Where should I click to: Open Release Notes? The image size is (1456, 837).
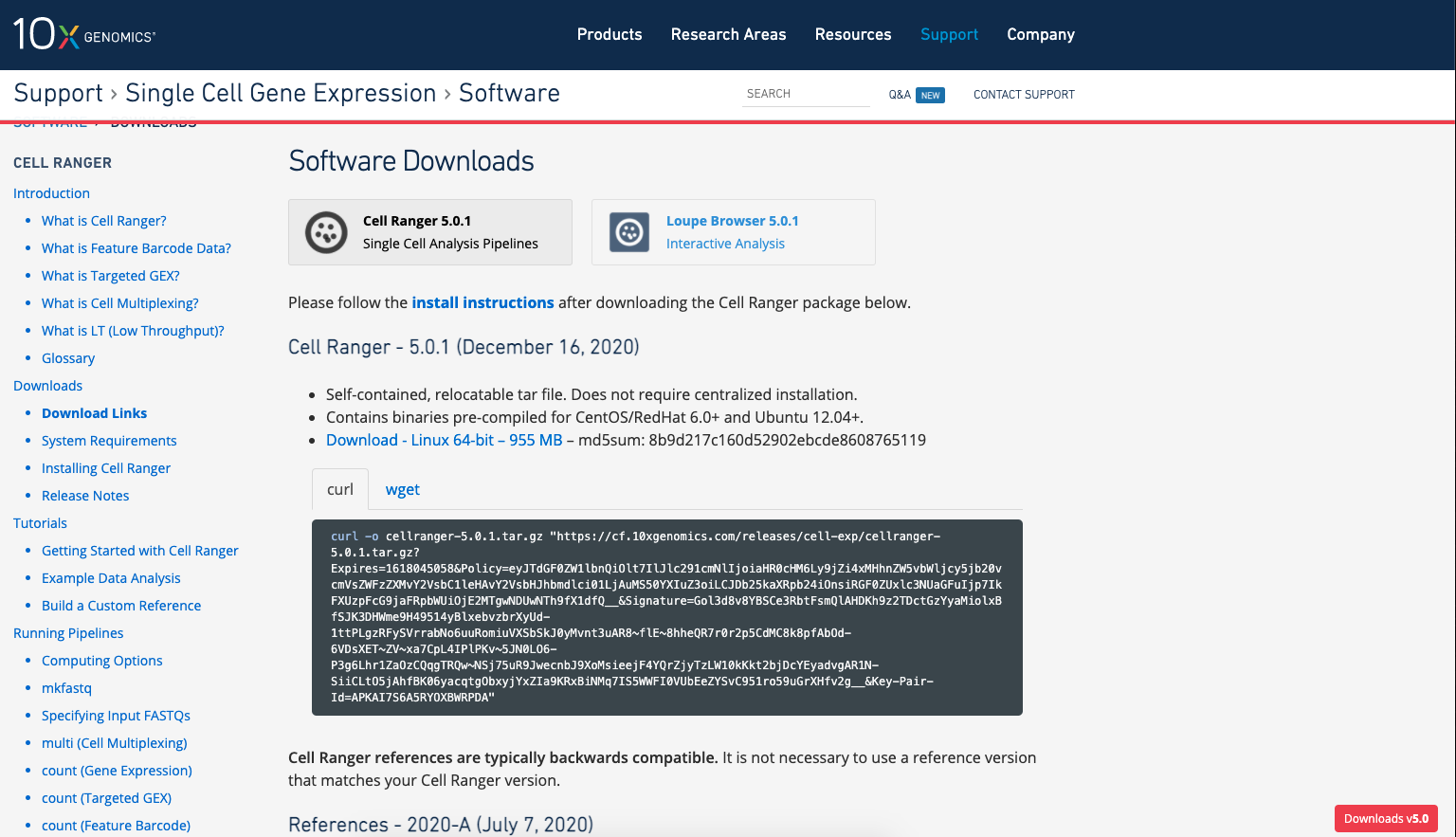coord(85,496)
